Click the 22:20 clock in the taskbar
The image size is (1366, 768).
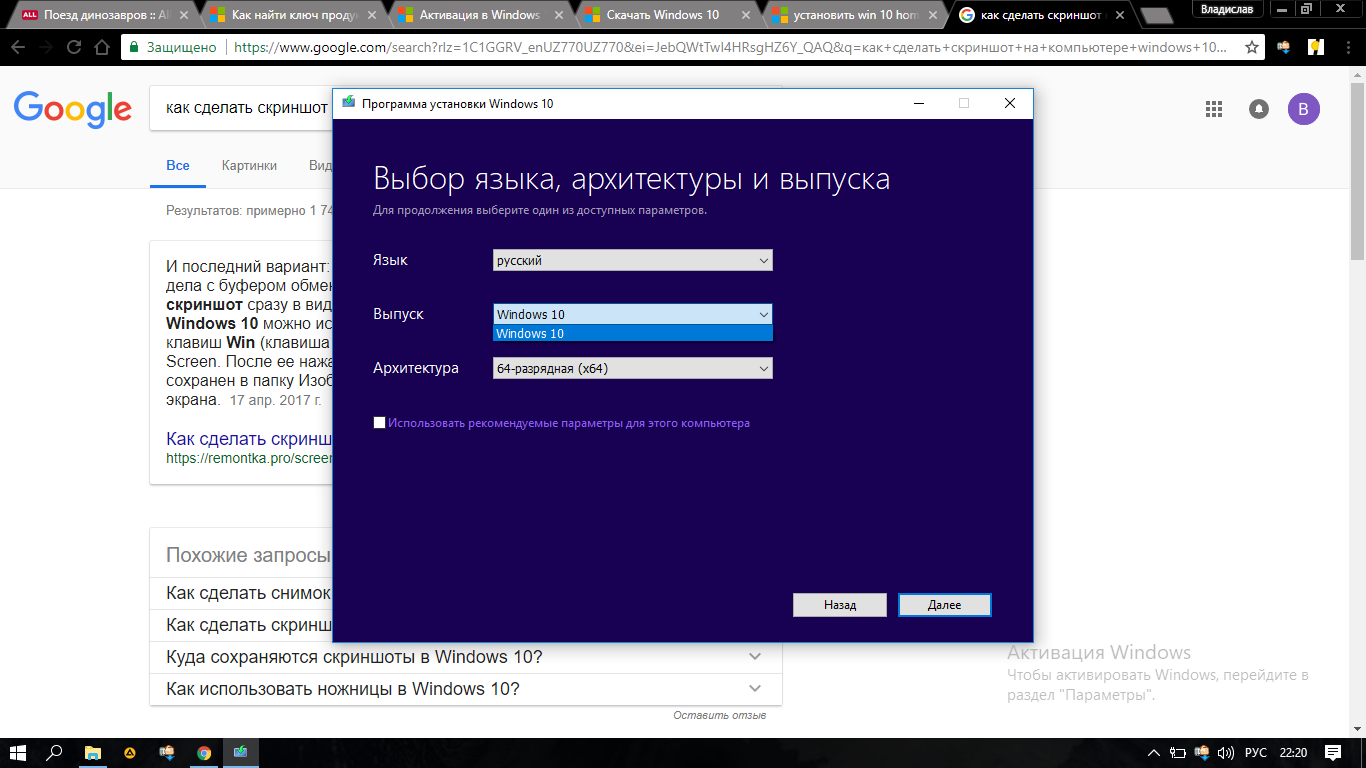(x=1293, y=753)
